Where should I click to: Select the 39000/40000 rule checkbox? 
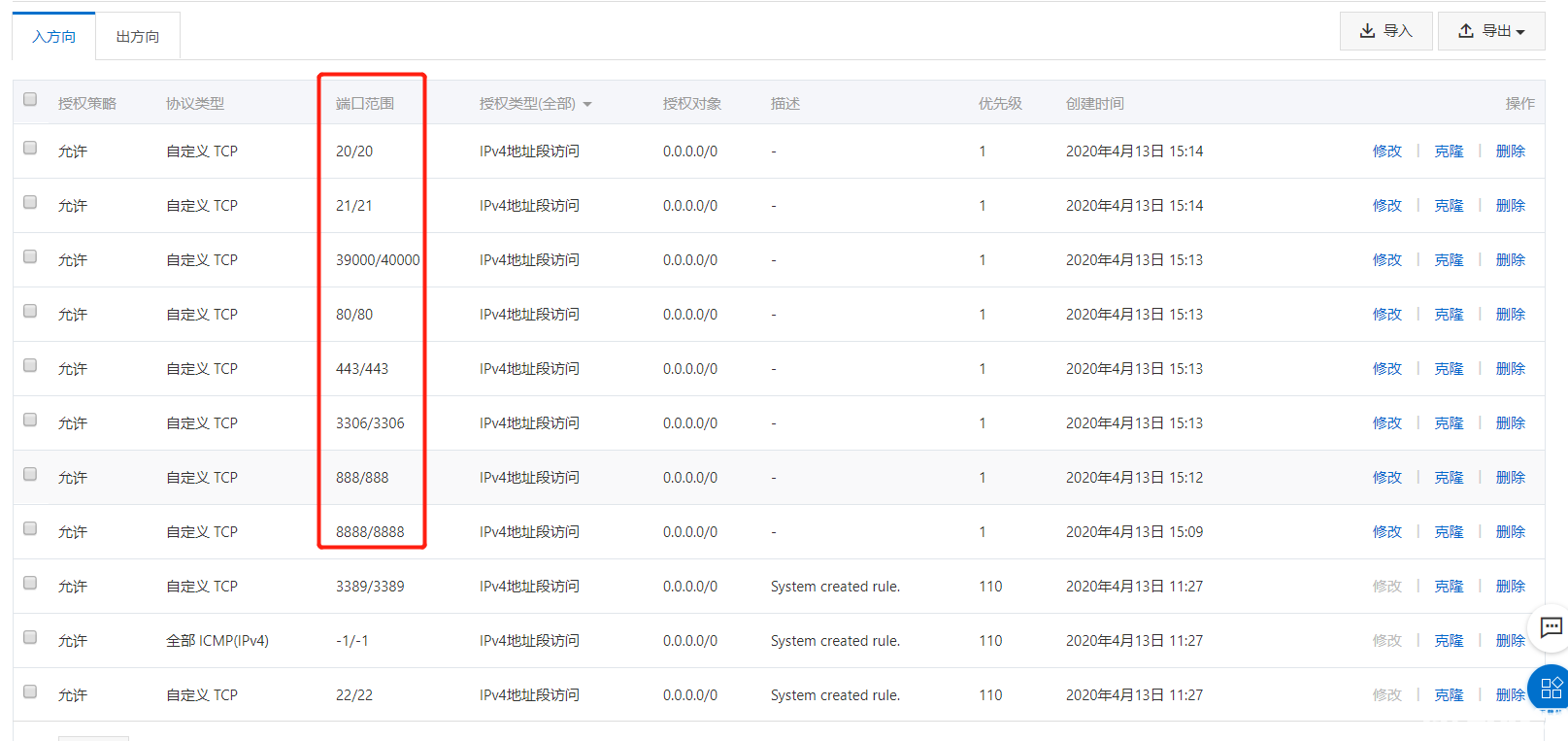pos(30,256)
